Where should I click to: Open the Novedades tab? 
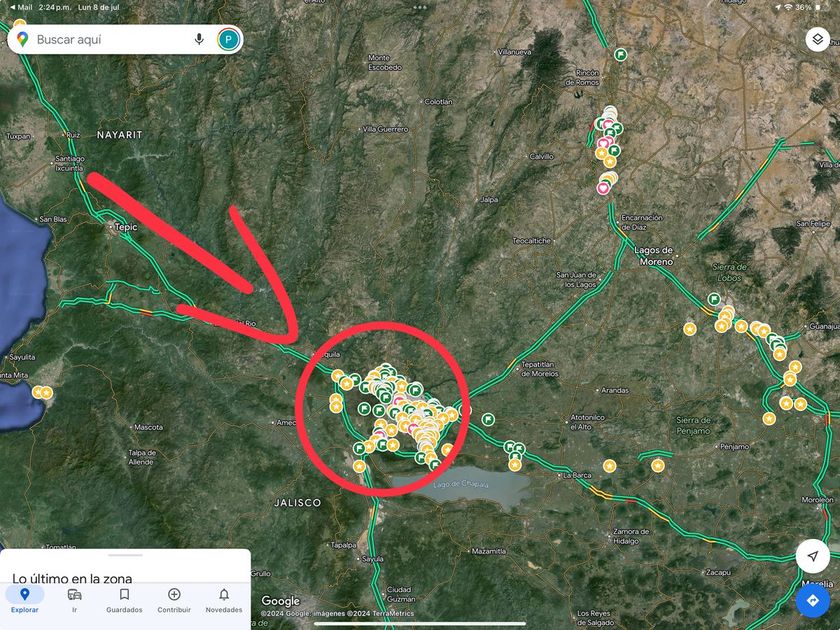(224, 599)
